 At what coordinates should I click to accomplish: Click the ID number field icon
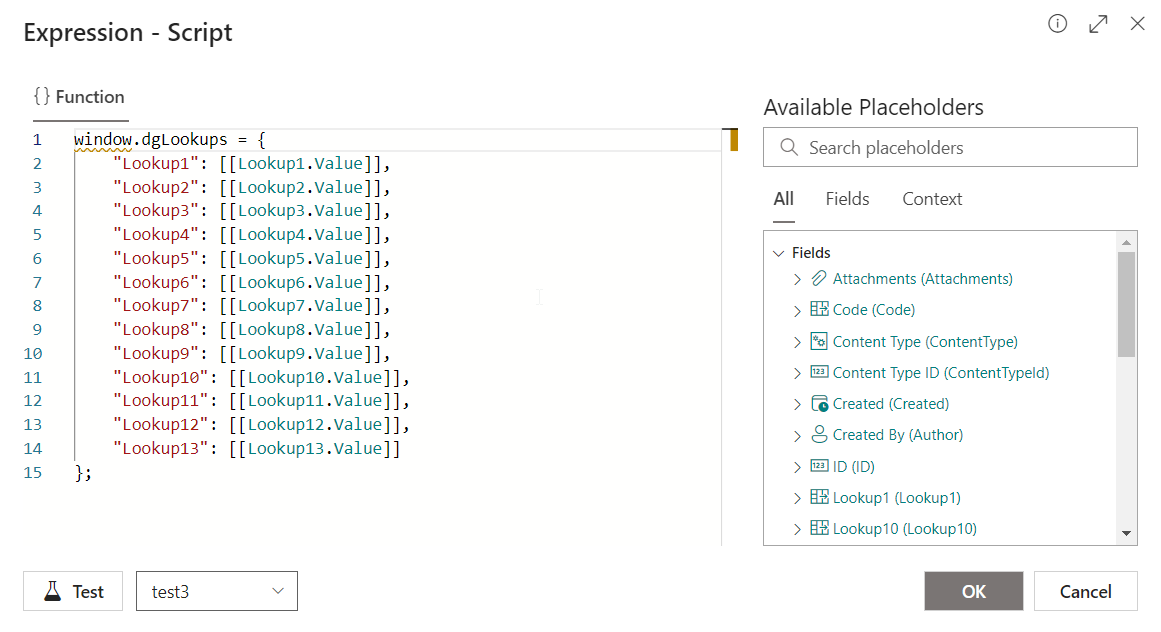[819, 466]
